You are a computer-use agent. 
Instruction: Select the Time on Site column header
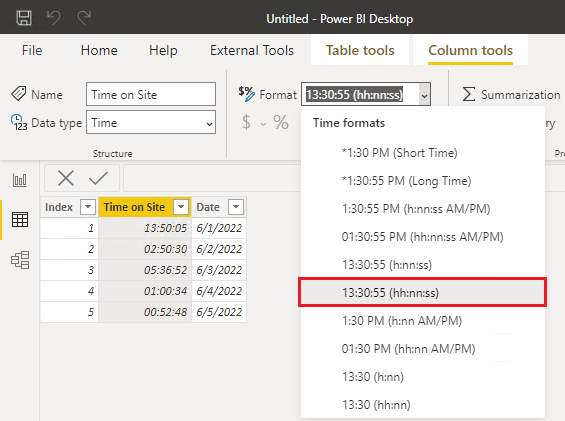click(x=134, y=207)
